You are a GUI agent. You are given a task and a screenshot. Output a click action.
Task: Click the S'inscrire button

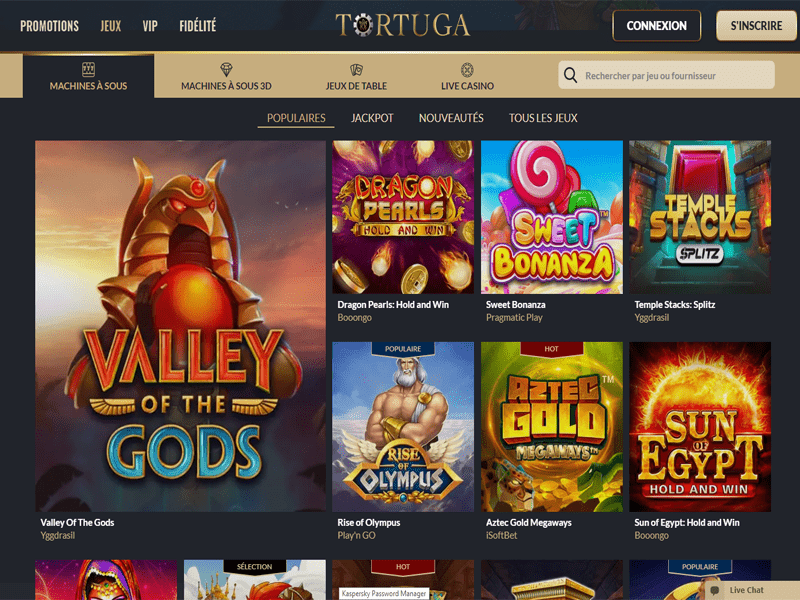(756, 26)
